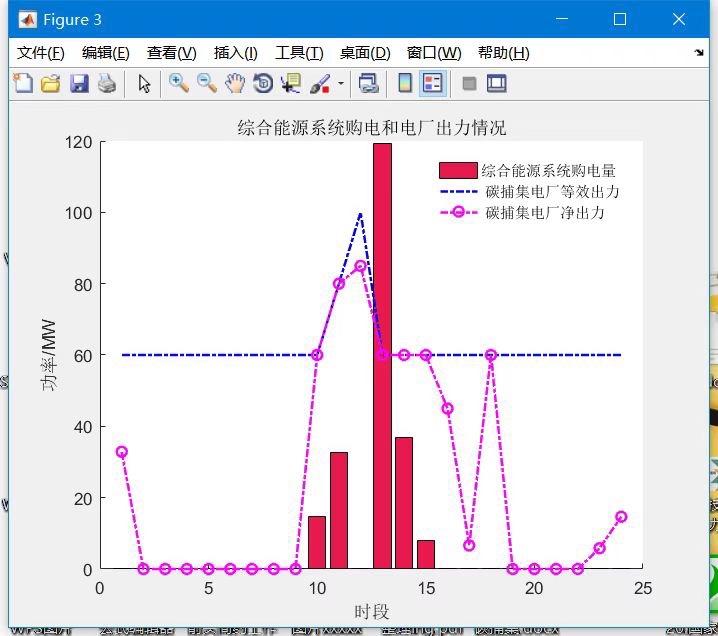Click the red bar at period 10

click(317, 543)
